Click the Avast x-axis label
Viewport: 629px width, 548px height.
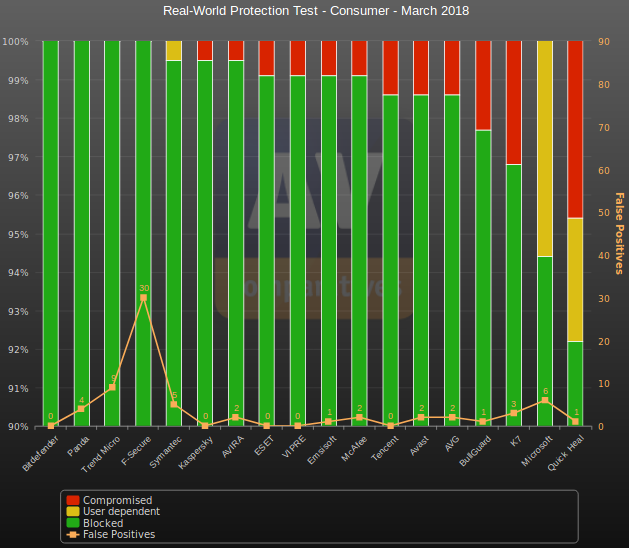420,446
